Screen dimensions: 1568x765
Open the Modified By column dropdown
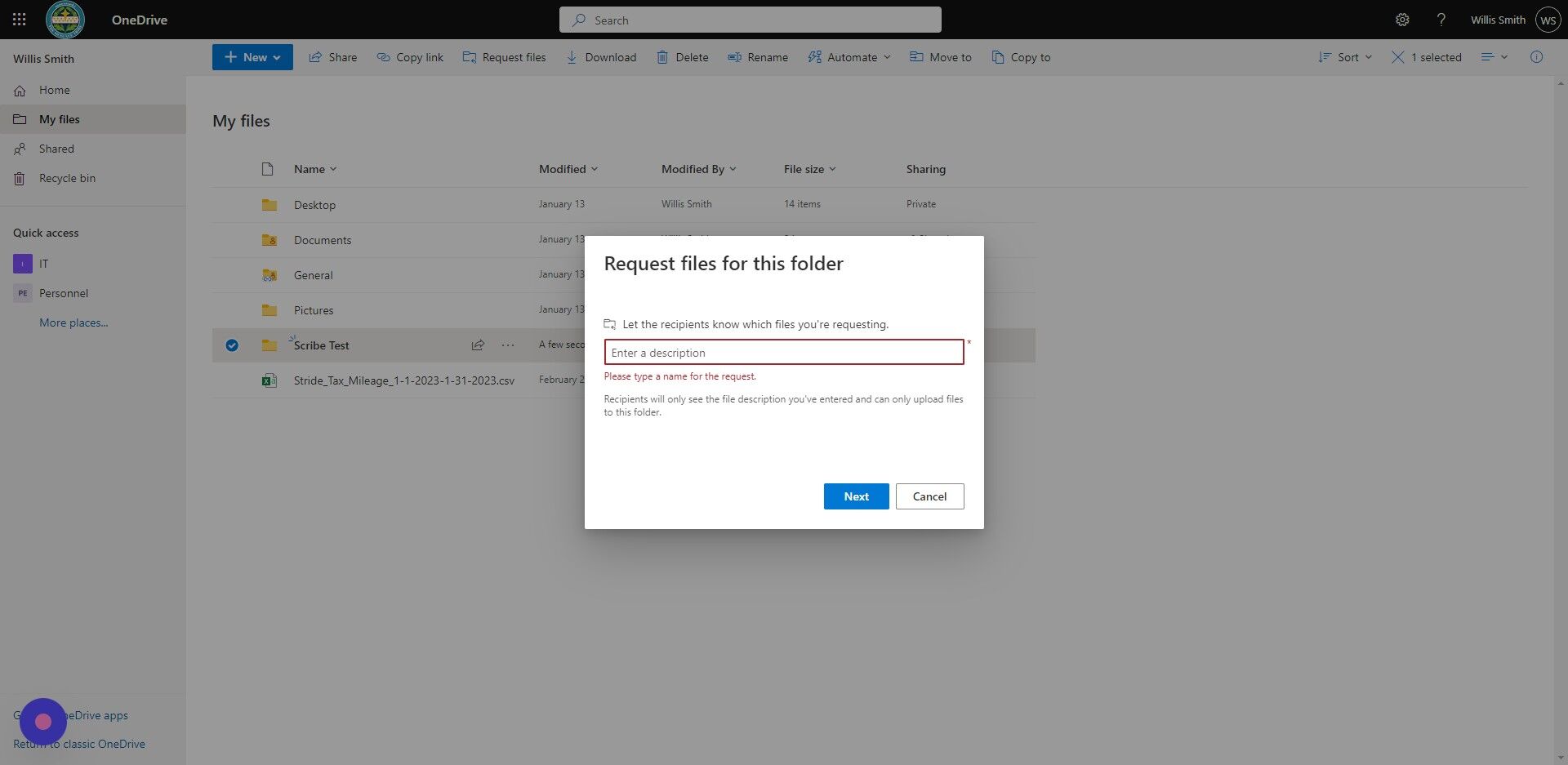pyautogui.click(x=698, y=169)
